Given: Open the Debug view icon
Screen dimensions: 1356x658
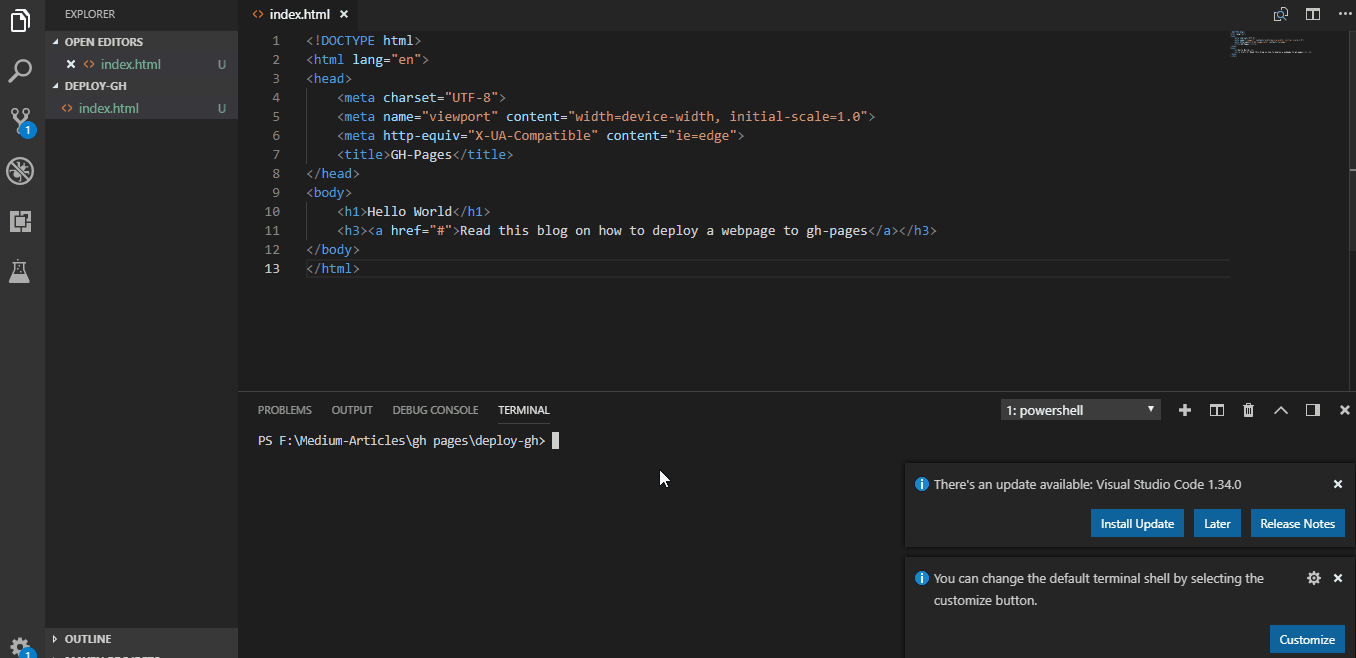Looking at the screenshot, I should pyautogui.click(x=21, y=171).
